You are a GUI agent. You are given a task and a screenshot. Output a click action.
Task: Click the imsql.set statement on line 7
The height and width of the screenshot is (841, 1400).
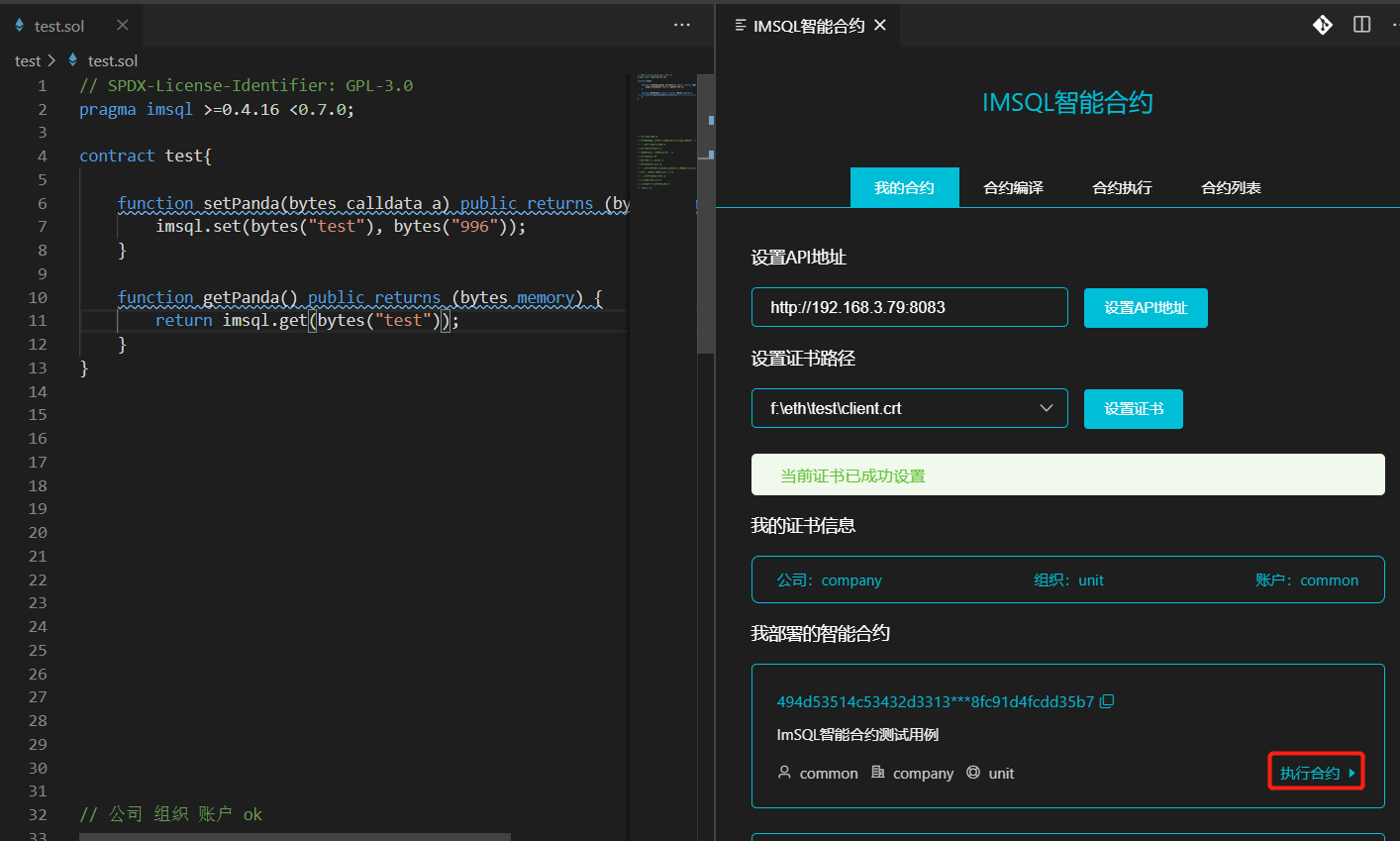point(341,226)
